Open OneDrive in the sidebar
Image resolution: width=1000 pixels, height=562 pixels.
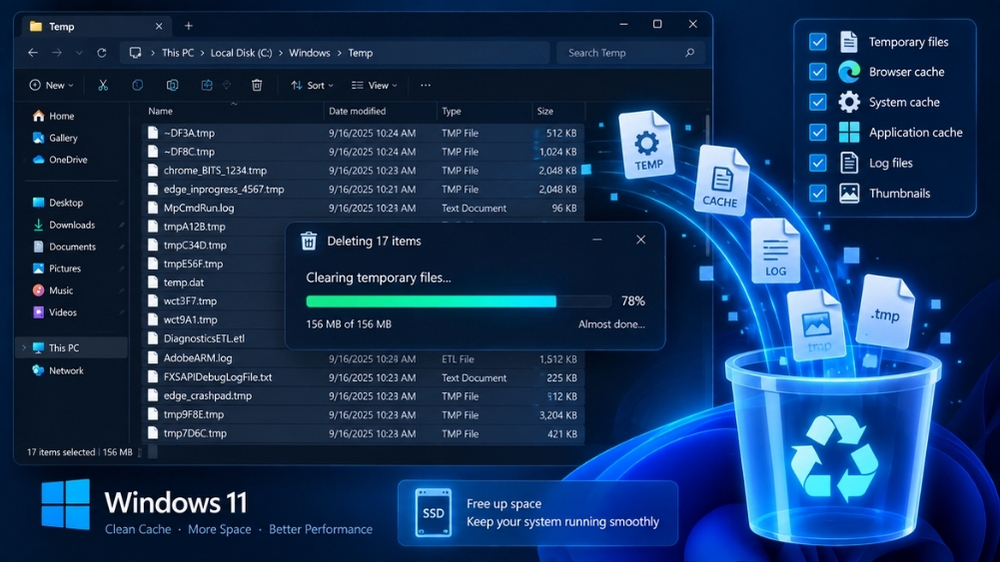coord(60,159)
